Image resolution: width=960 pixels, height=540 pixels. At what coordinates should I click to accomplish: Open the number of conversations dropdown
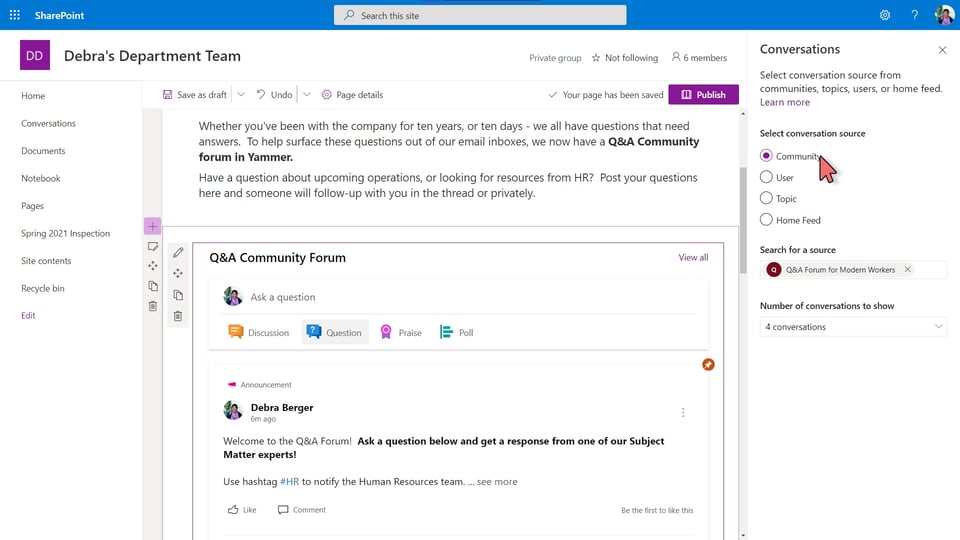853,326
